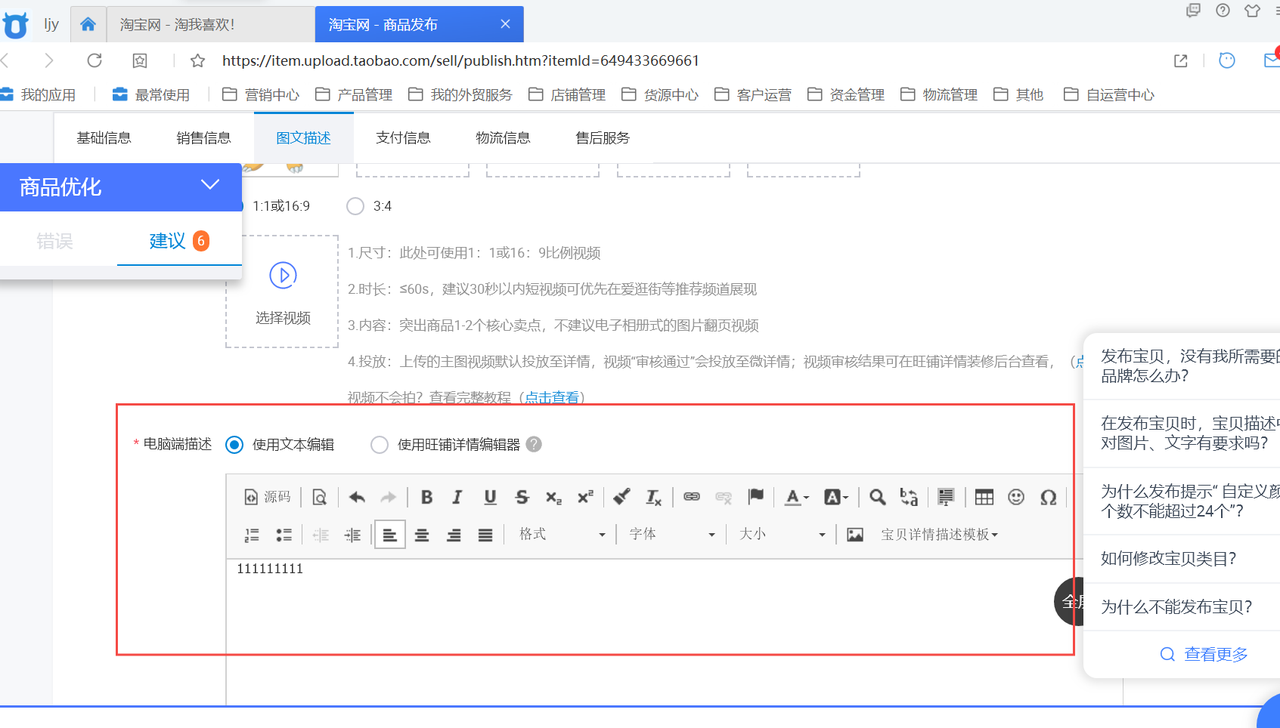Apply subscript formatting
Screen dimensions: 1280x728
[x=553, y=497]
